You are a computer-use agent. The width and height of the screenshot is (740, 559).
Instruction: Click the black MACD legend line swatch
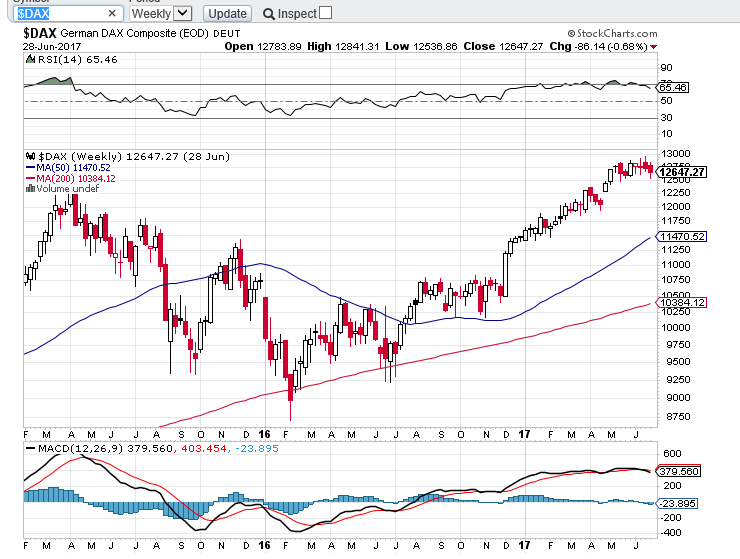click(x=31, y=448)
